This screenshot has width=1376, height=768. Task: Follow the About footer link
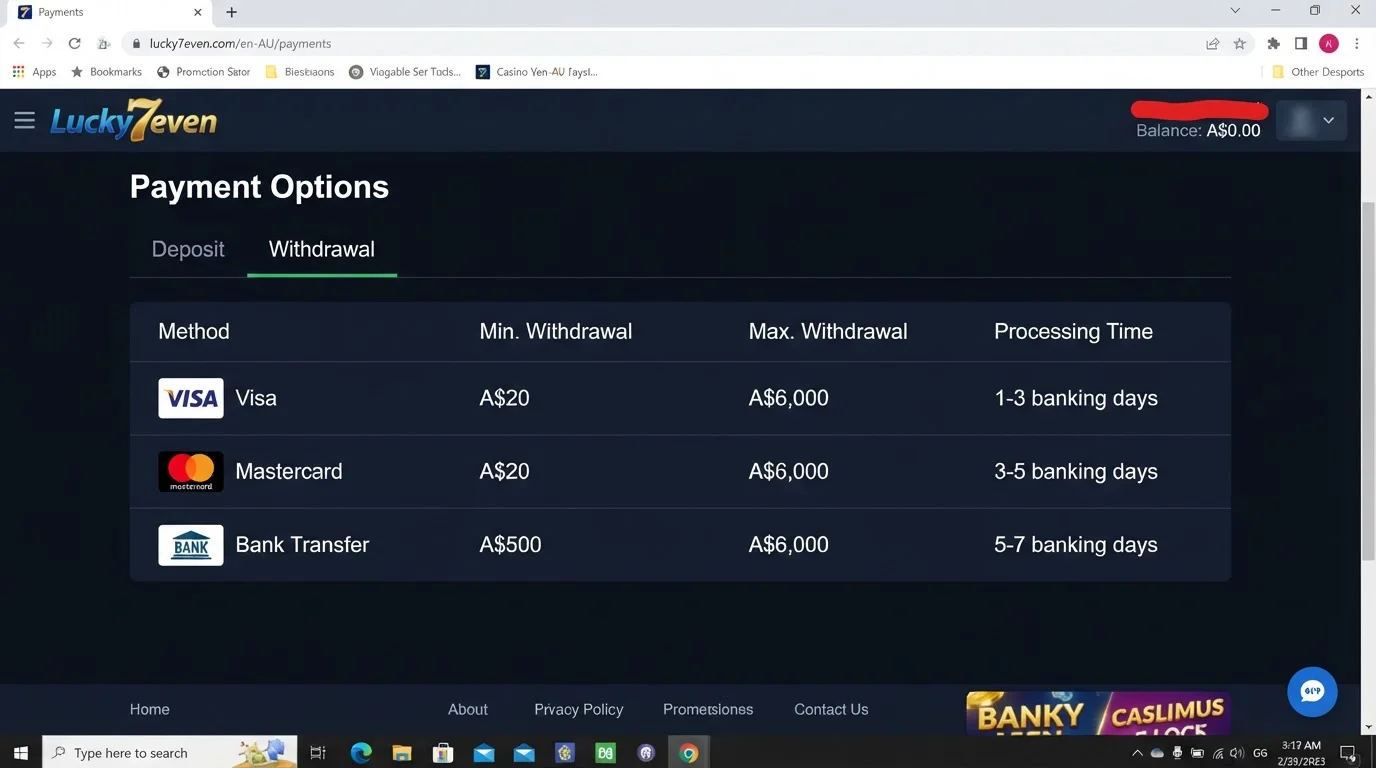click(468, 709)
